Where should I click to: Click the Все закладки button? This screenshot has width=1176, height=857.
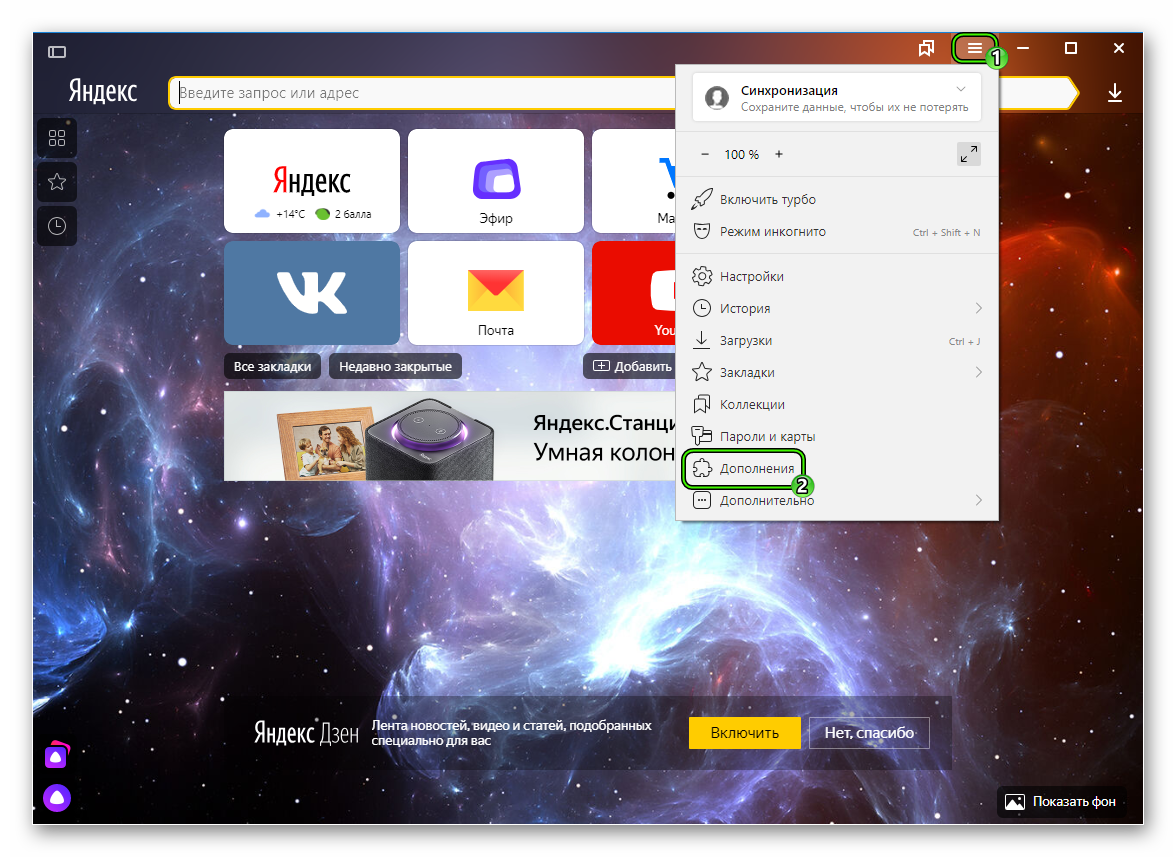click(x=272, y=367)
